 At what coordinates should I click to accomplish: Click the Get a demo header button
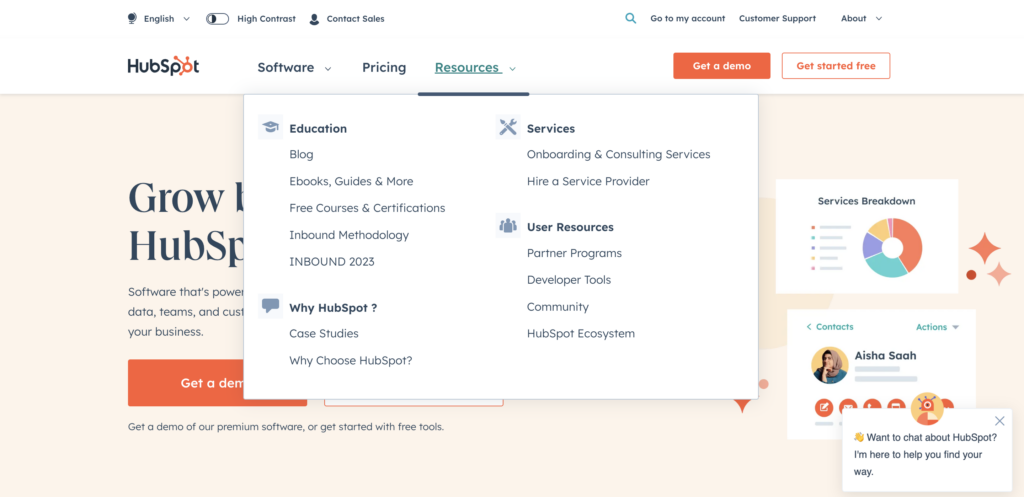(722, 66)
